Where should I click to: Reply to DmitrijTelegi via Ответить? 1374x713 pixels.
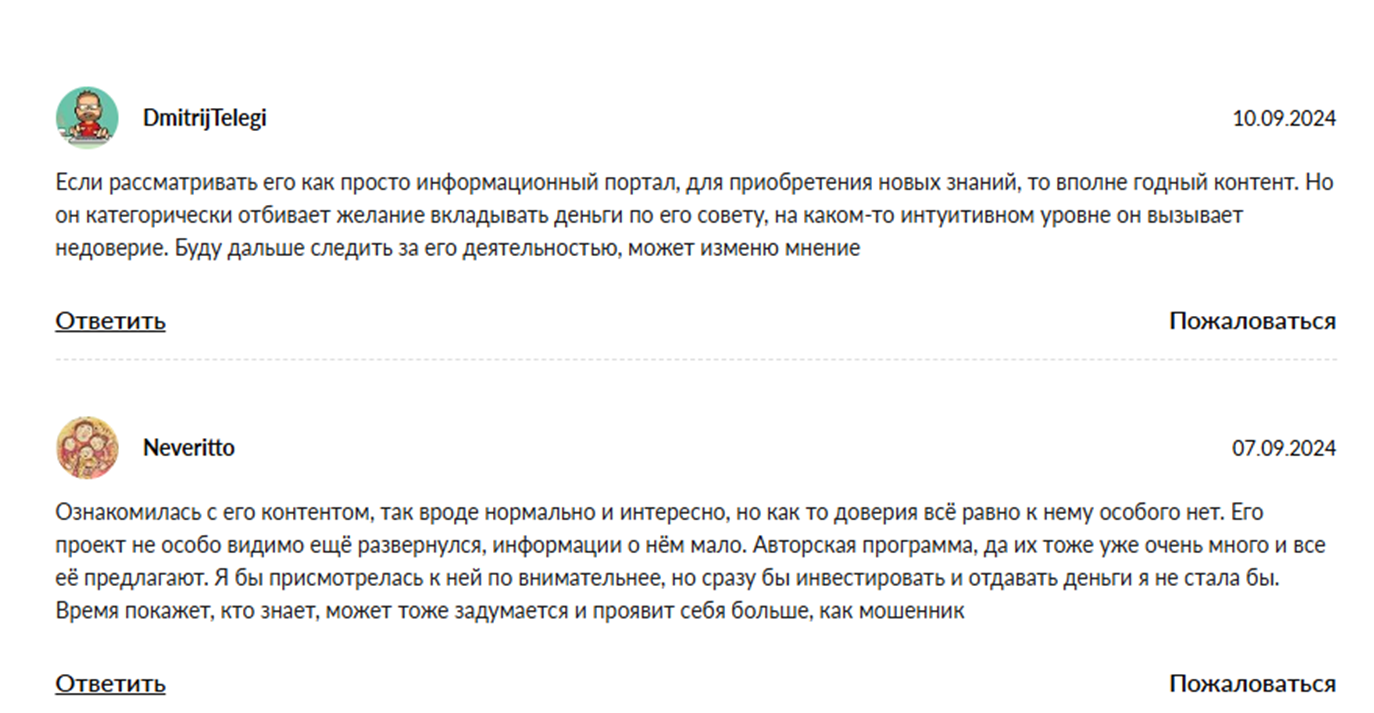coord(110,321)
